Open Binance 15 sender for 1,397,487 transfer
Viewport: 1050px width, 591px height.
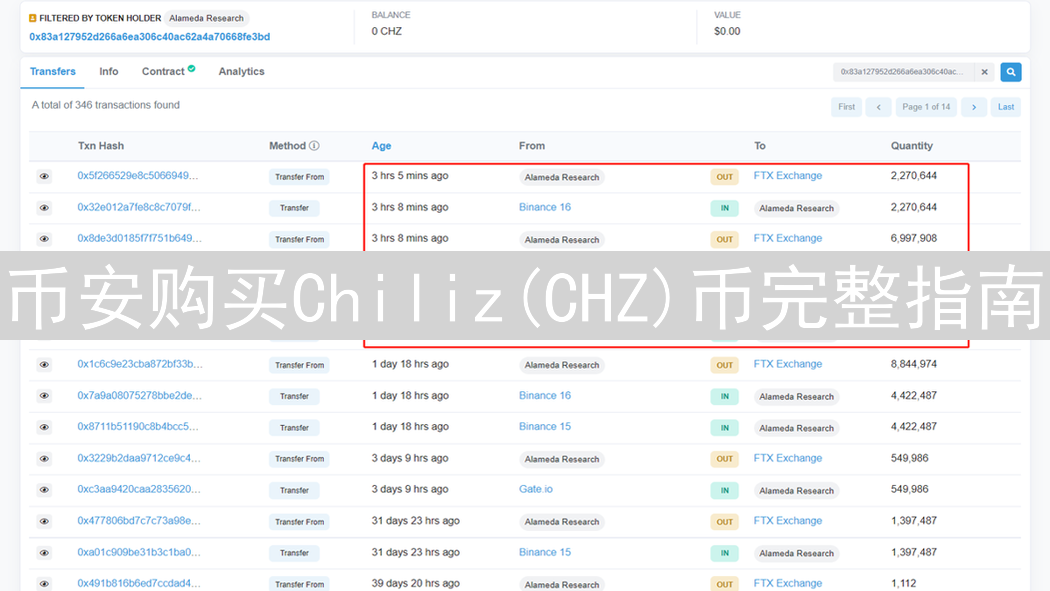point(545,552)
